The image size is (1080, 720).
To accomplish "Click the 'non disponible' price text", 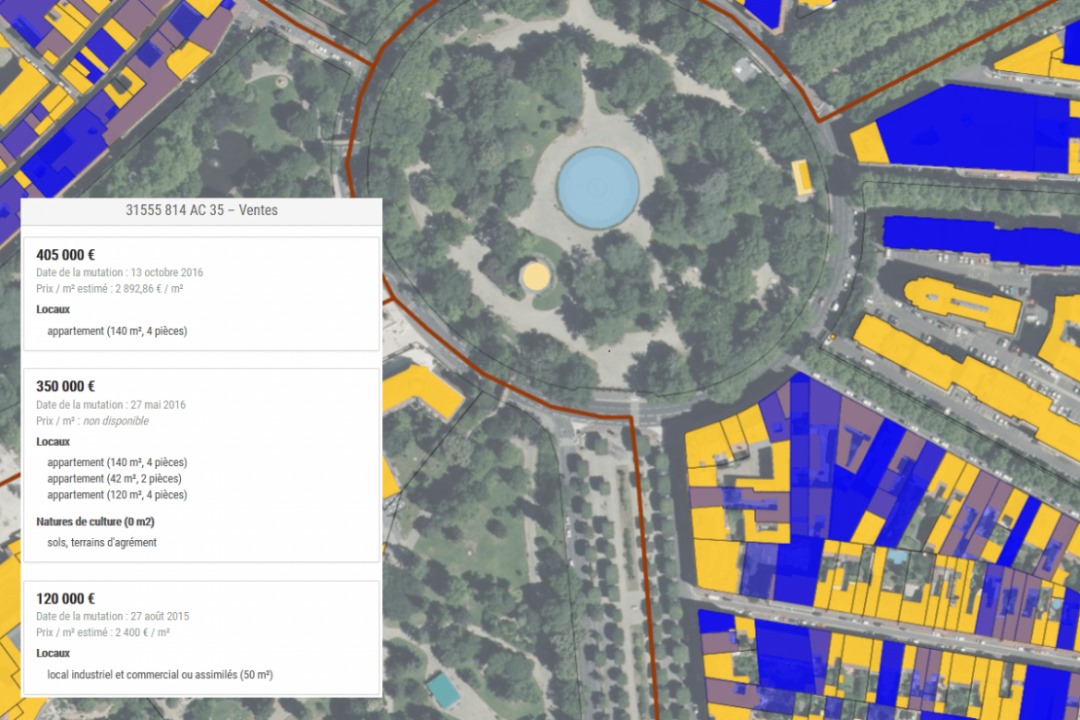I will tap(116, 421).
